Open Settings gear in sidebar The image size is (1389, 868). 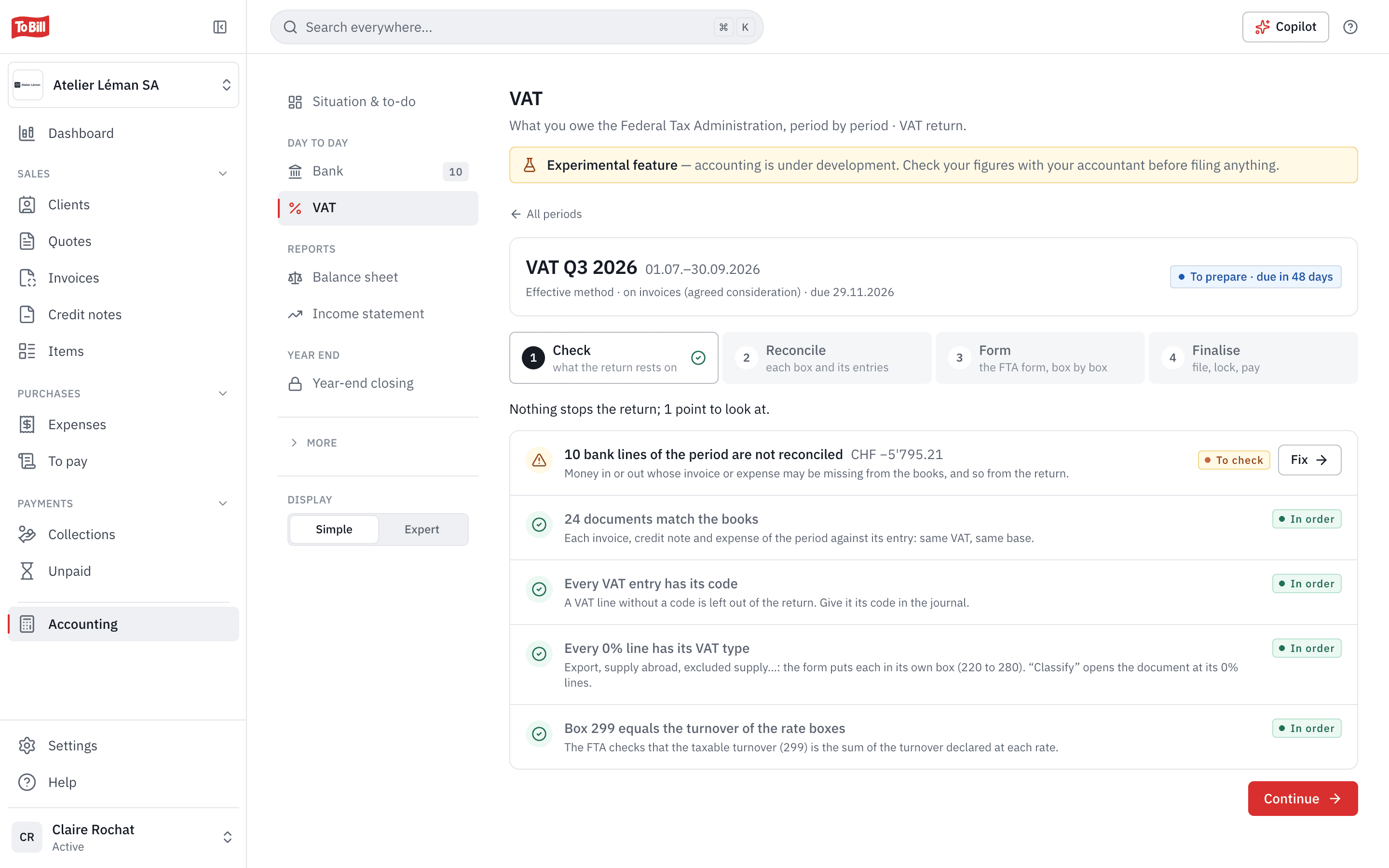pos(123,745)
